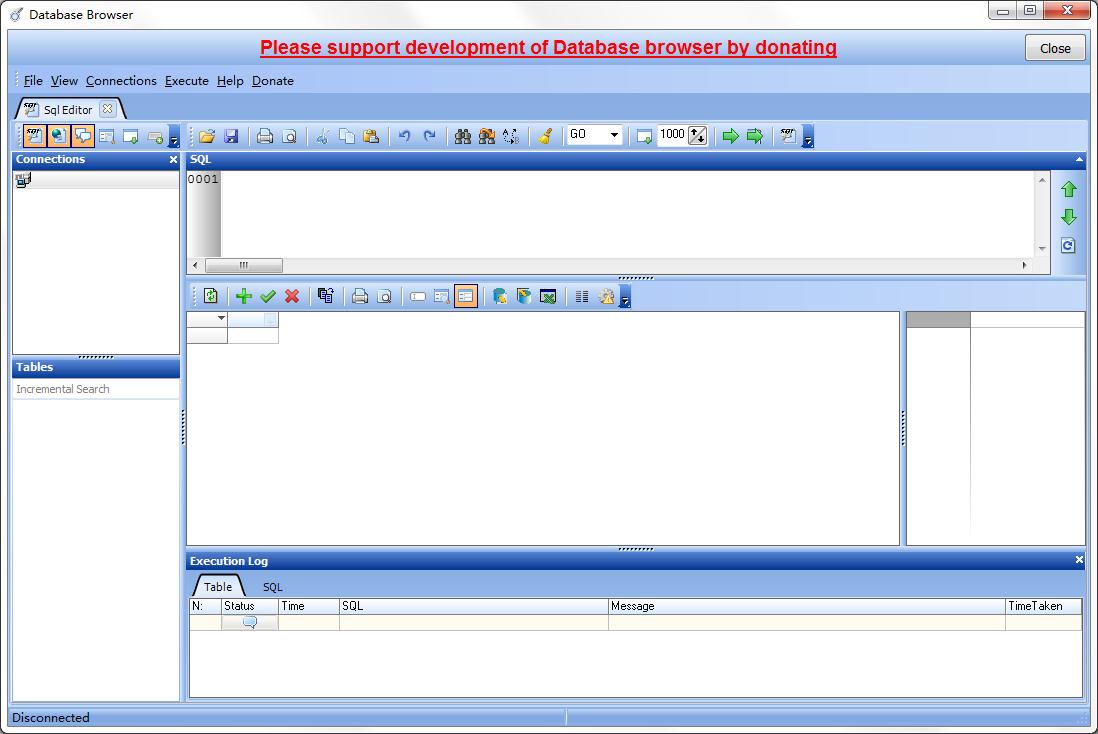Image resolution: width=1098 pixels, height=734 pixels.
Task: Select the server icon in Connections list
Action: point(23,180)
